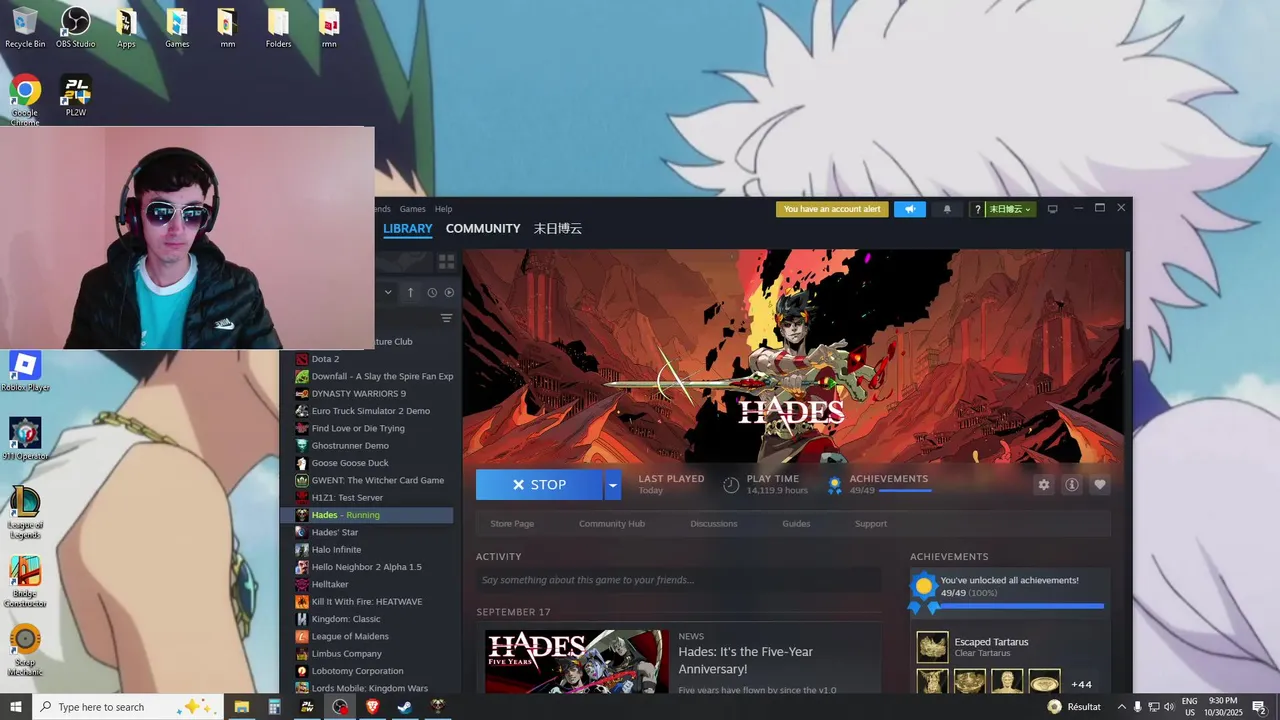Viewport: 1280px width, 720px height.
Task: Open Hades game settings gear
Action: (x=1044, y=485)
